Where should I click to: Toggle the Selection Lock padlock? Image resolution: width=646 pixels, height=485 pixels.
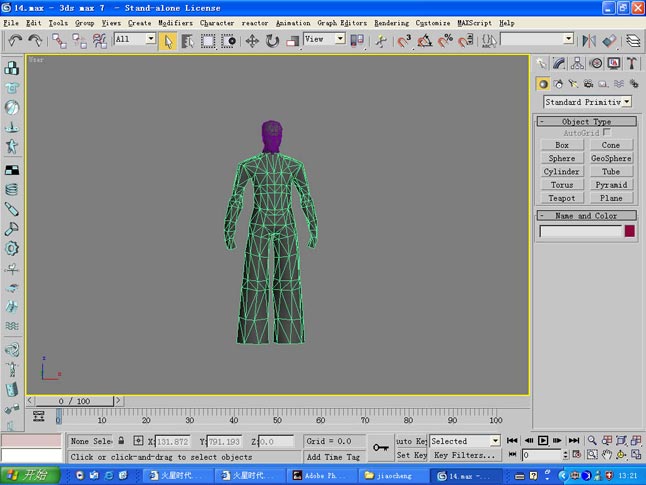(121, 440)
